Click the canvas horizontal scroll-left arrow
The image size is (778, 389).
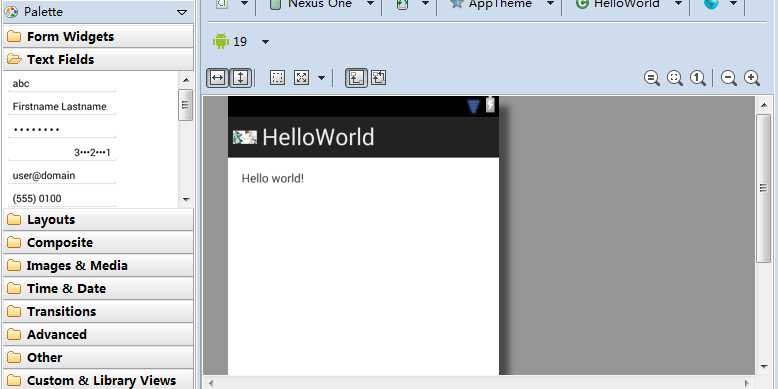click(x=211, y=384)
